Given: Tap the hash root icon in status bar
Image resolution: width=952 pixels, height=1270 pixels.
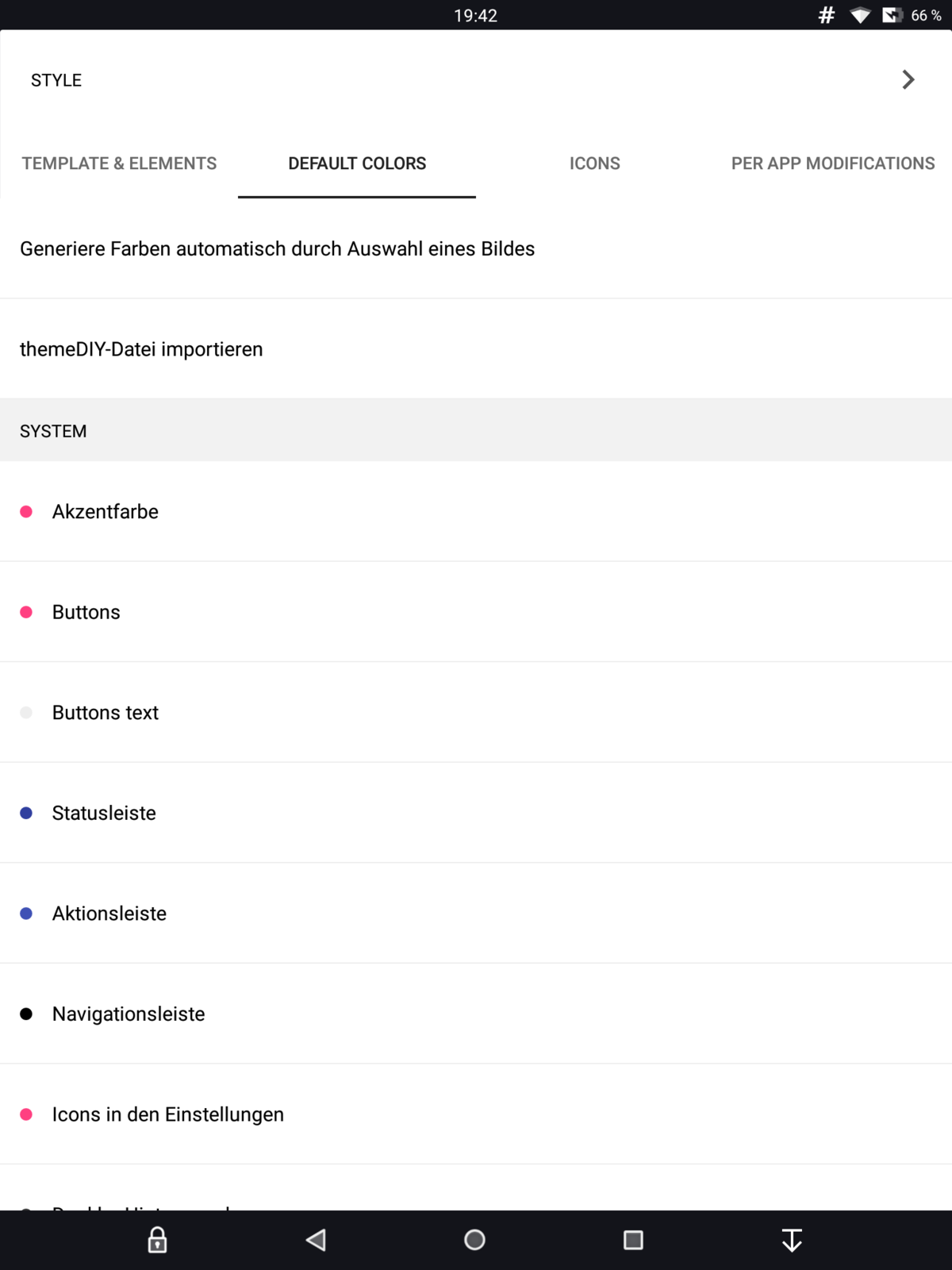Looking at the screenshot, I should point(827,15).
